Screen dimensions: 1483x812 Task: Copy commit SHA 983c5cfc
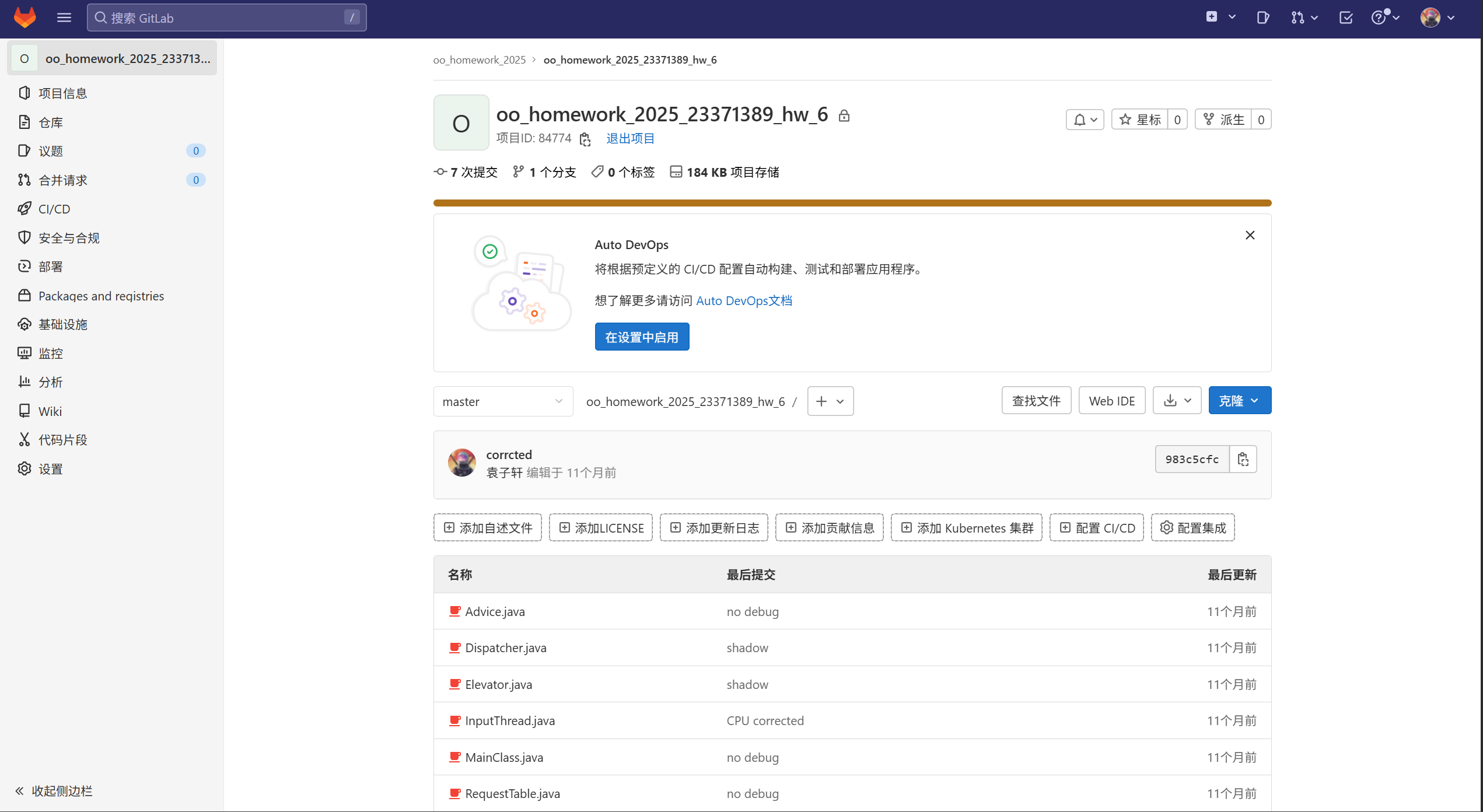tap(1243, 460)
